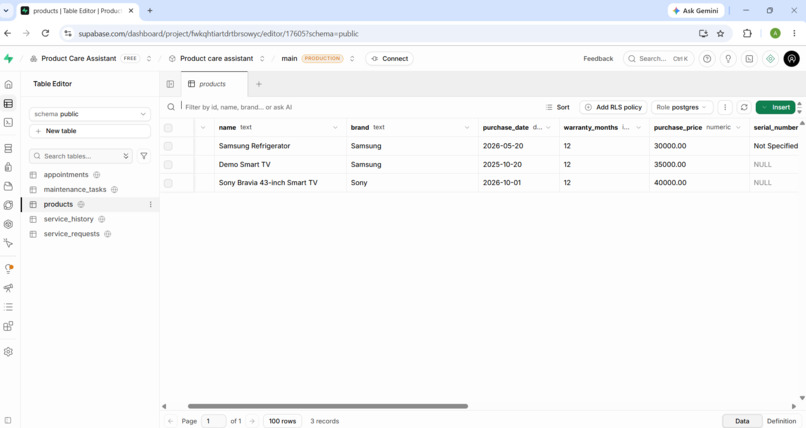This screenshot has height=428, width=806.
Task: Check the Sony Bravia row checkbox
Action: 168,183
